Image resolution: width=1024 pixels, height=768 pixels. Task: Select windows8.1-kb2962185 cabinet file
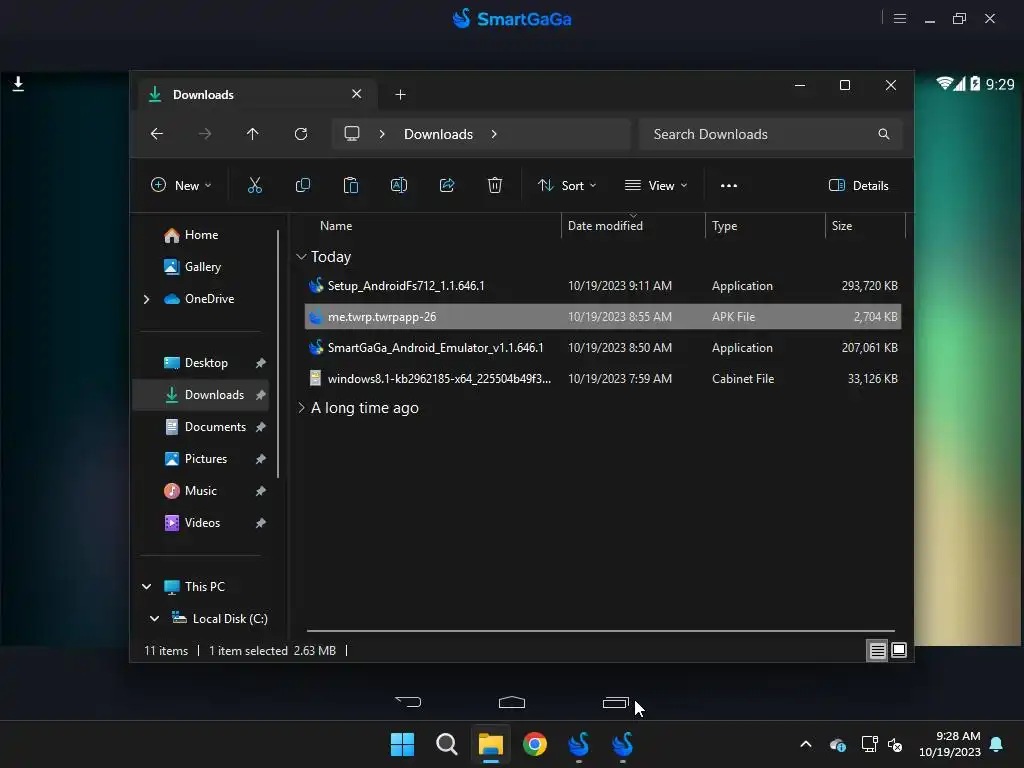603,379
